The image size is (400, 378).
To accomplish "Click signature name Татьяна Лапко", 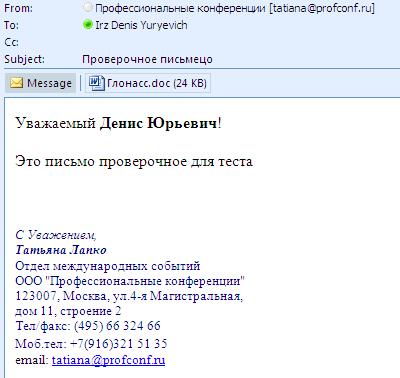I will tap(61, 250).
